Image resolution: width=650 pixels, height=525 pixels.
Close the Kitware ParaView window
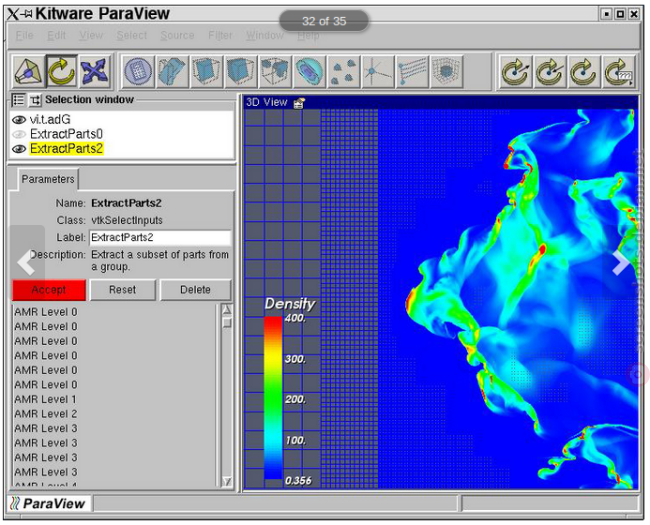pos(634,14)
